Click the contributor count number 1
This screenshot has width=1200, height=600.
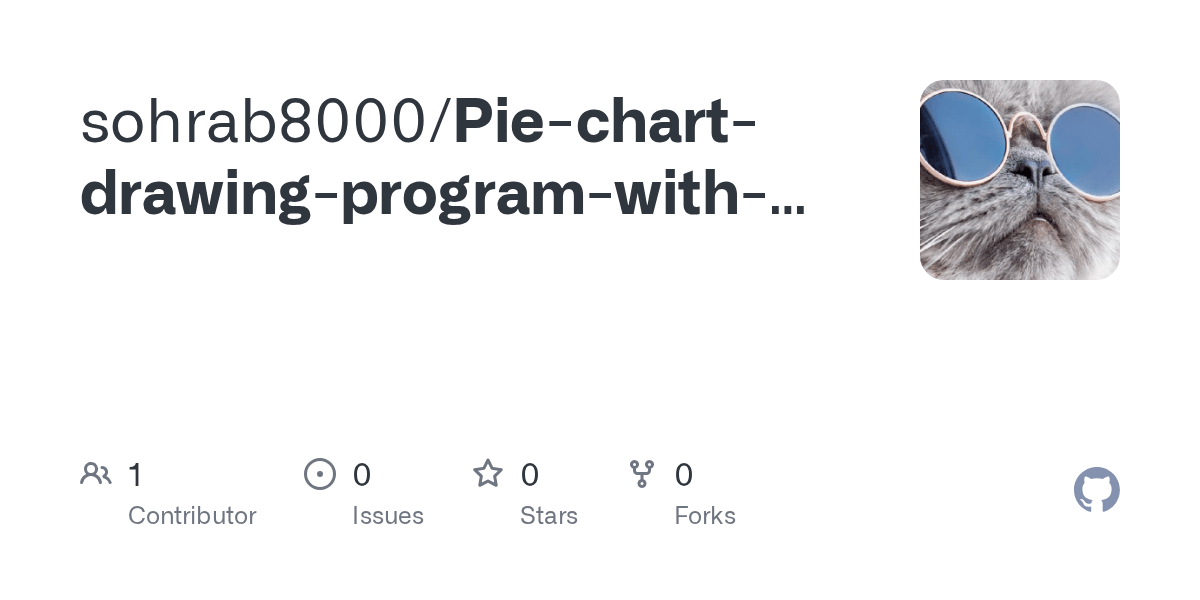[x=135, y=475]
